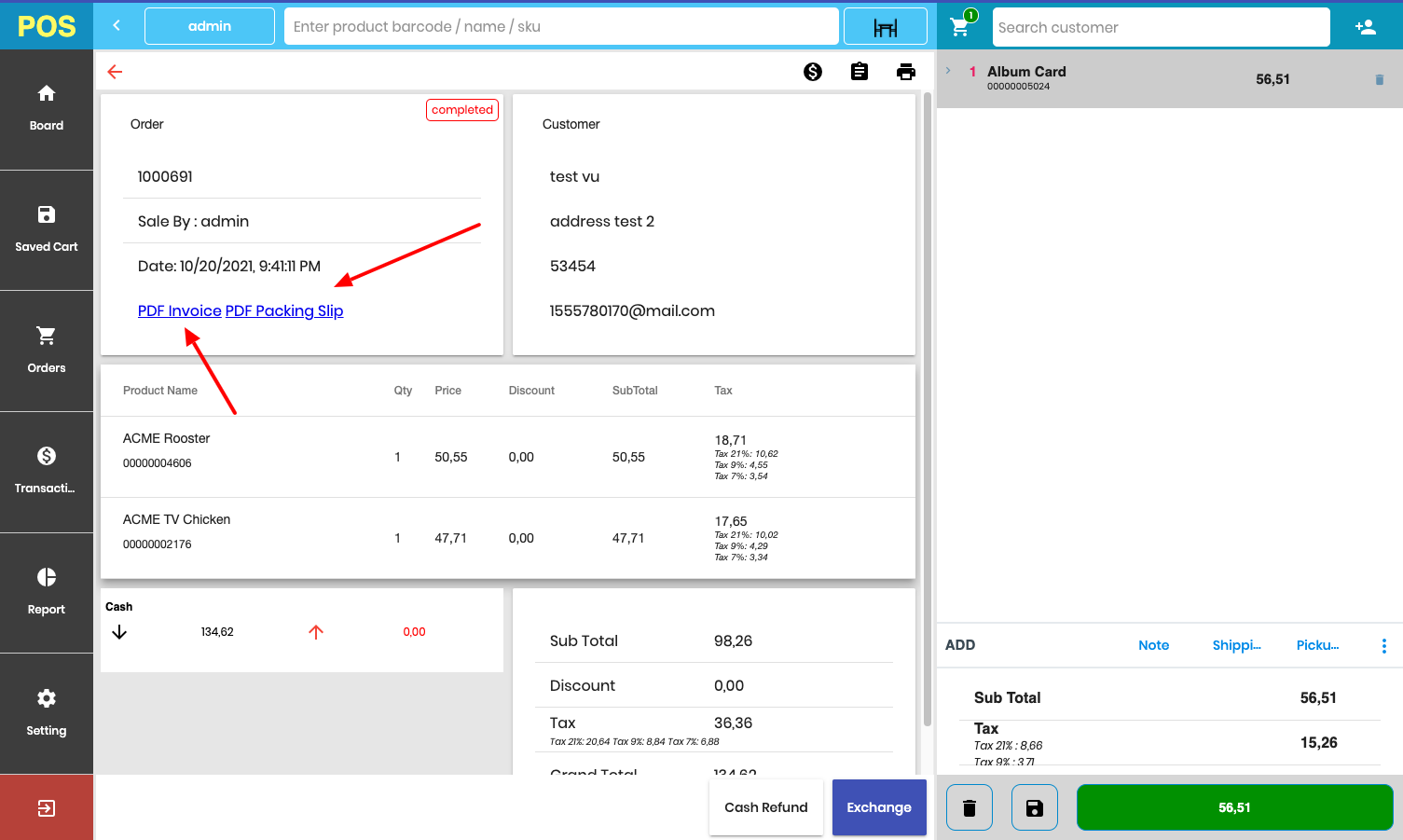Screen dimensions: 1403x840
Task: Open the Board home page
Action: (47, 109)
